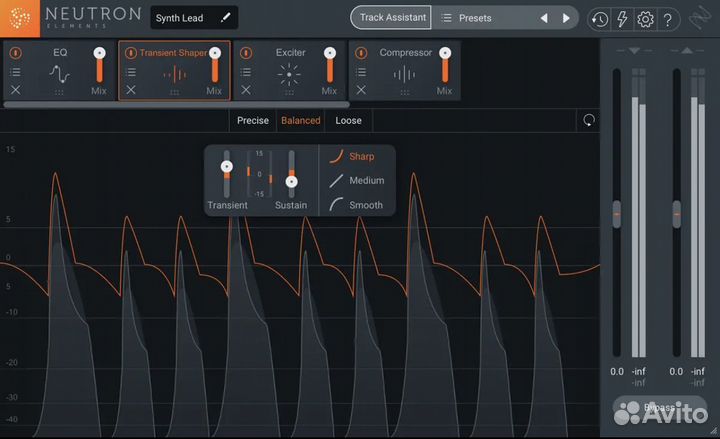Select the Compressor bars icon
Viewport: 720px width, 439px height.
point(405,74)
